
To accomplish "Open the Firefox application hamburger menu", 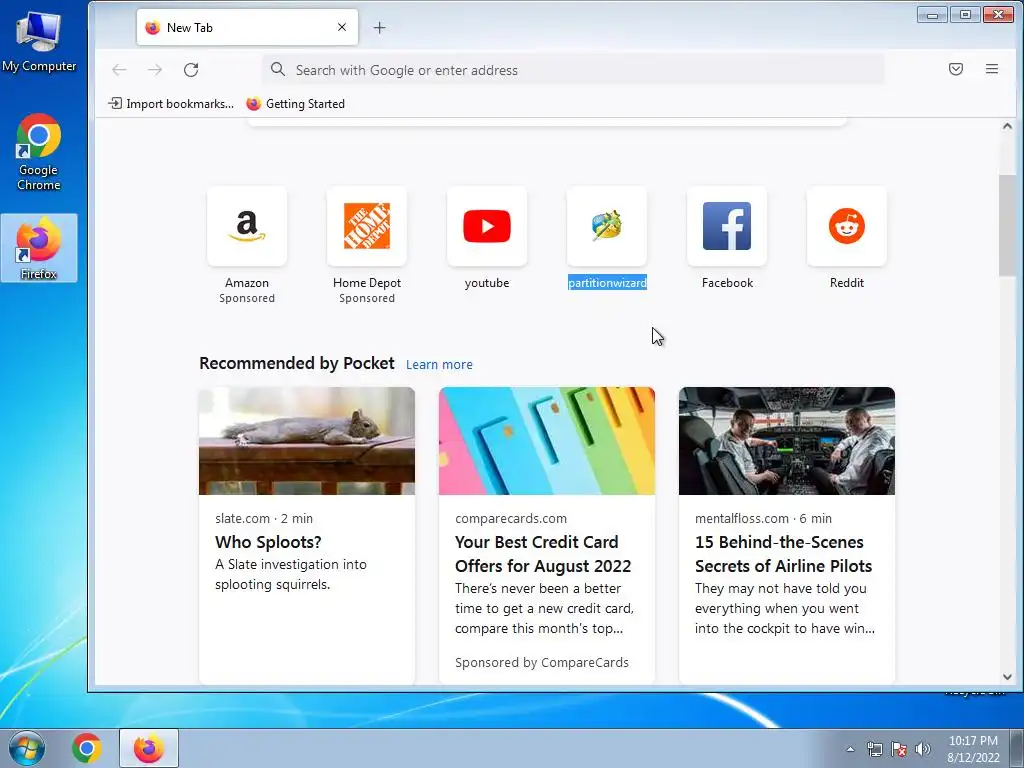I will coord(991,69).
